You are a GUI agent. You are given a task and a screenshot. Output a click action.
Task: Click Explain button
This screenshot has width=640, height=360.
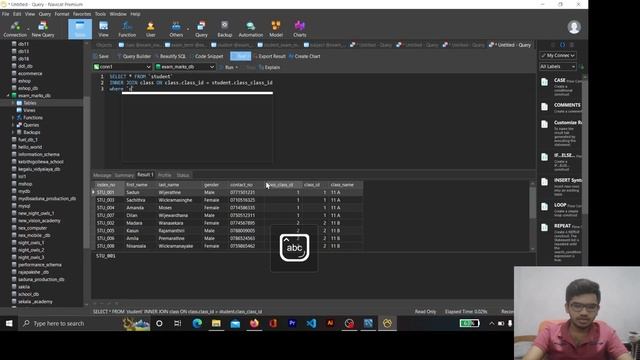(x=269, y=67)
